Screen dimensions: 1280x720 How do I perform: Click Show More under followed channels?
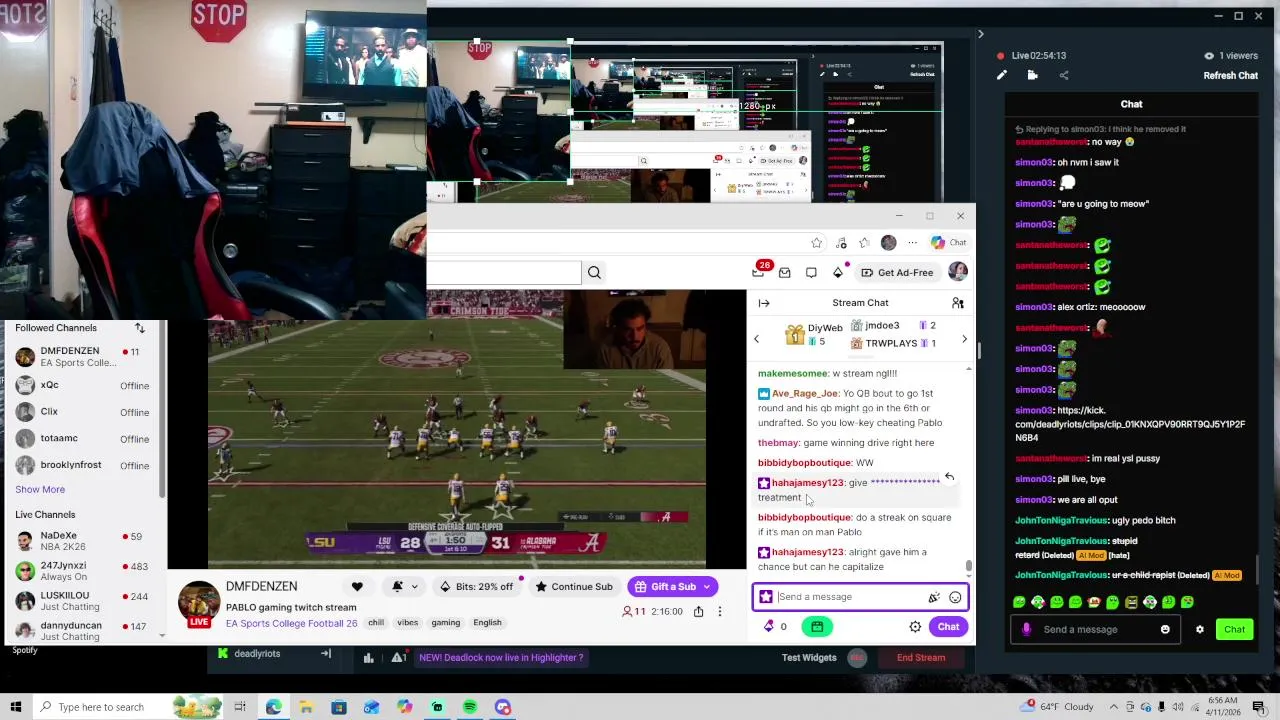[x=40, y=489]
